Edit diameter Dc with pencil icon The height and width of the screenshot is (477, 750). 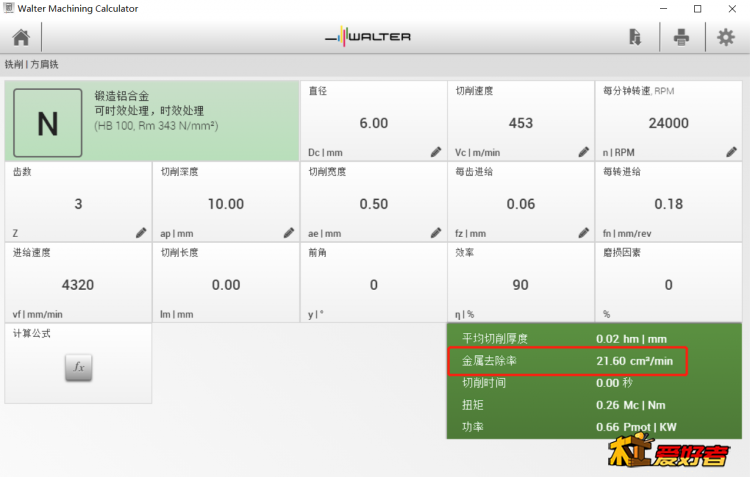tap(436, 152)
